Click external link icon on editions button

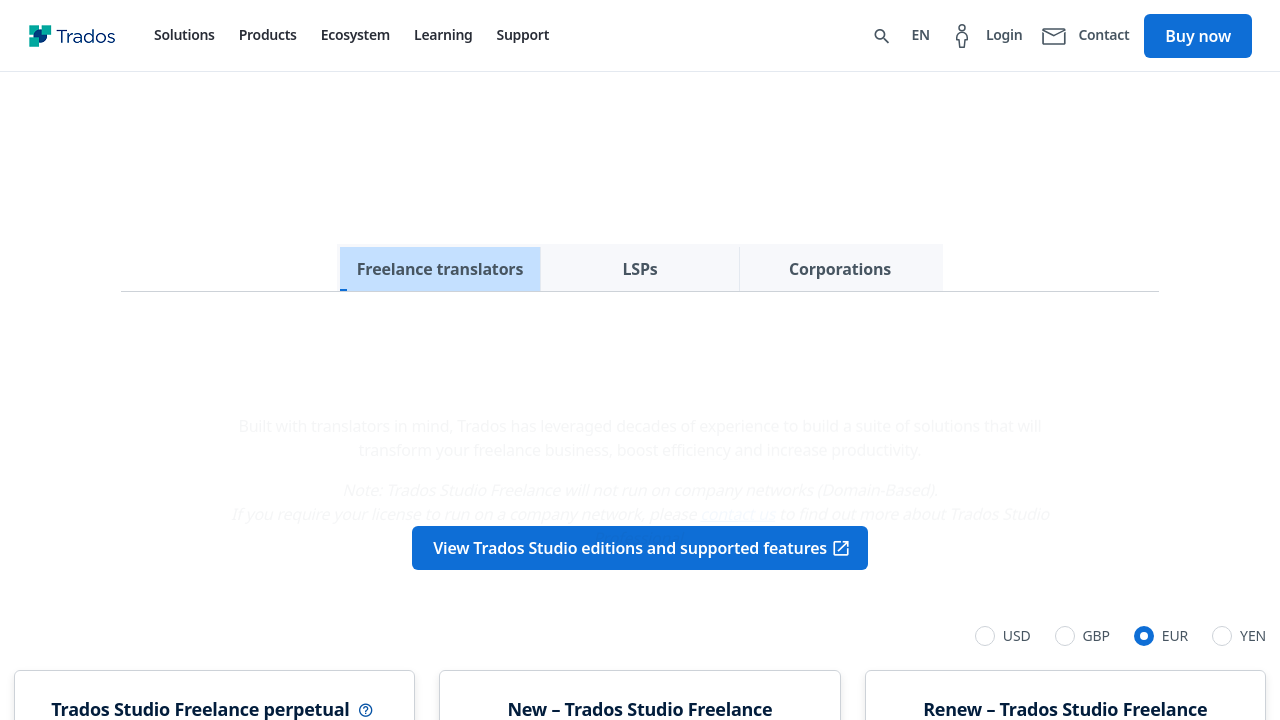point(841,548)
